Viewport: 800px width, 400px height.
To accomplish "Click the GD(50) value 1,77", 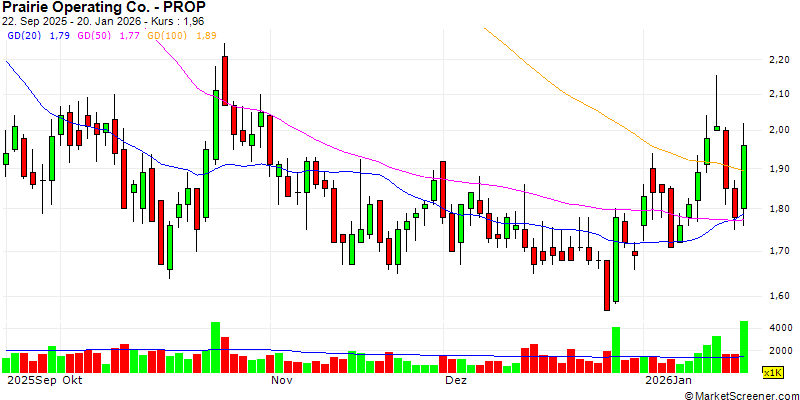I will (129, 36).
